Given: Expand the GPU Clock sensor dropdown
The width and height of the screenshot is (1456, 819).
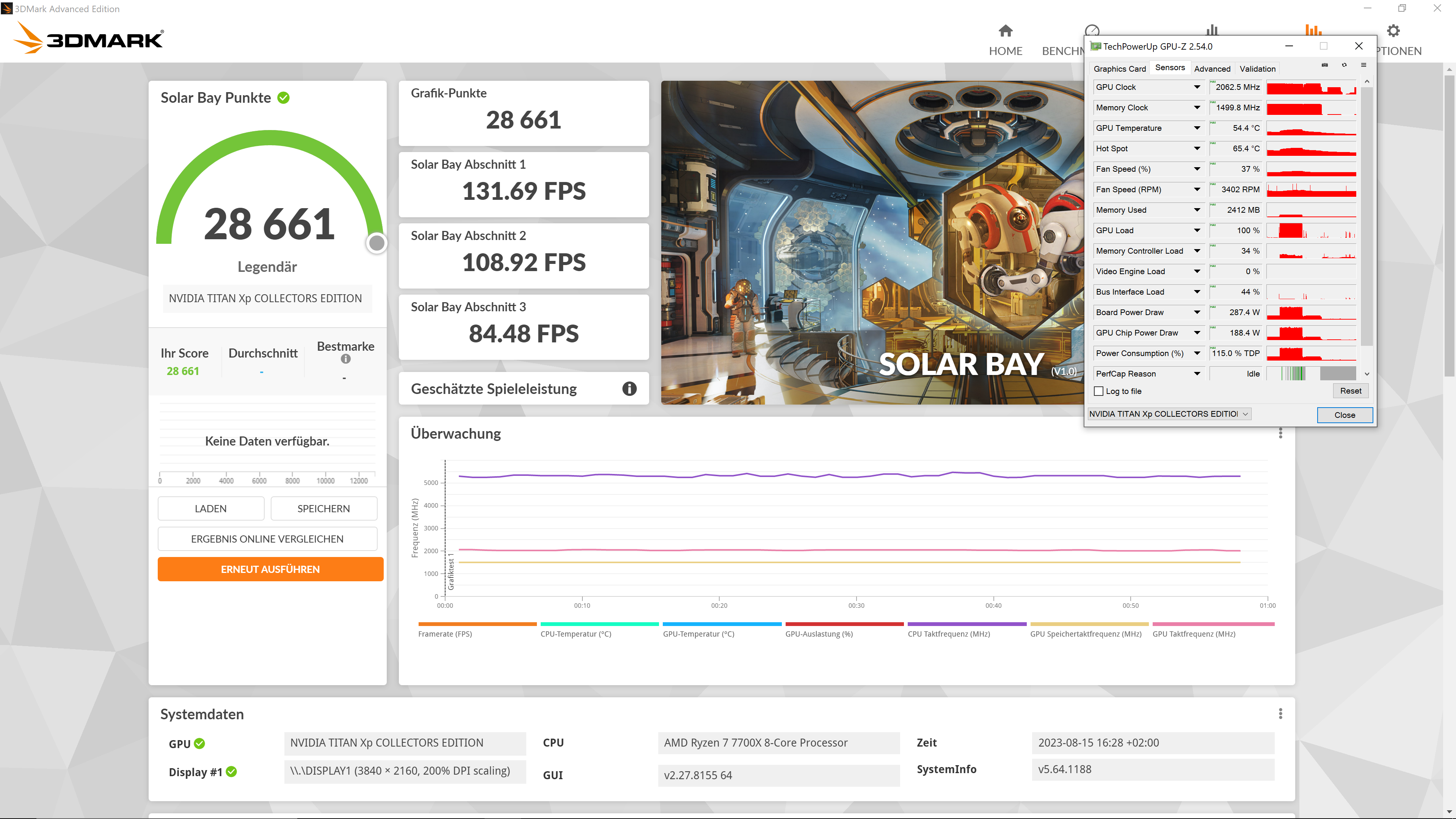Looking at the screenshot, I should pyautogui.click(x=1197, y=87).
